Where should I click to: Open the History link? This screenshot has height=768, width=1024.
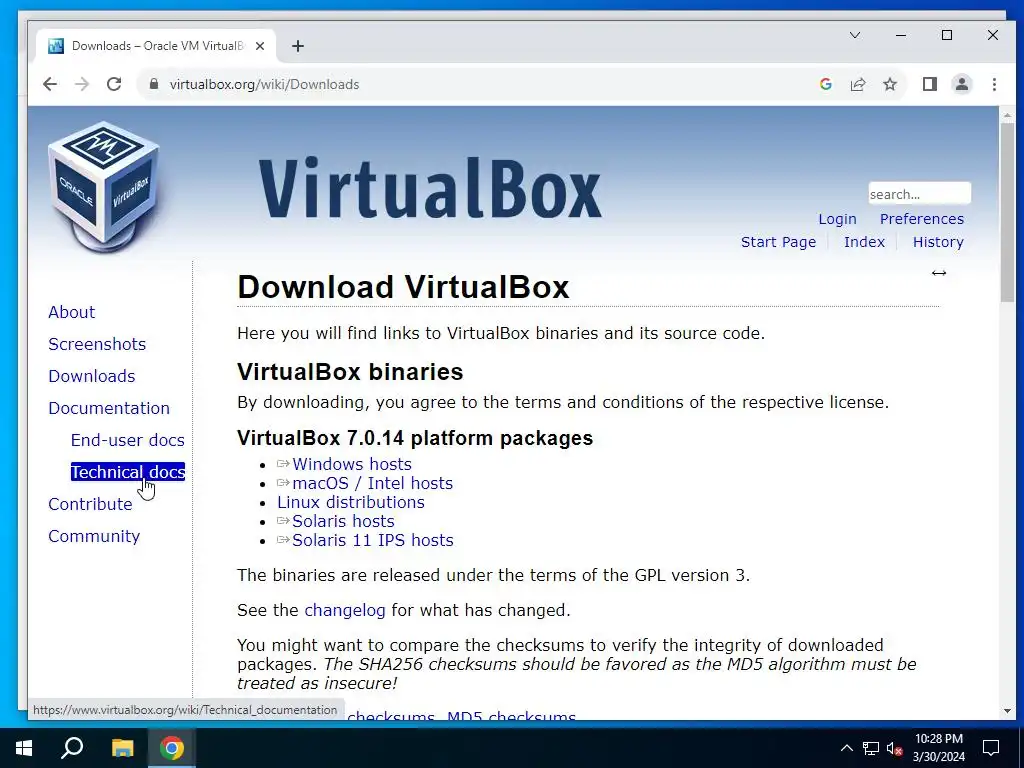938,242
